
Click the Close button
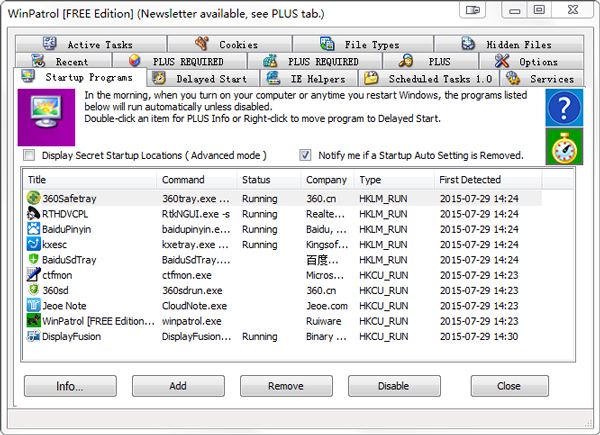pyautogui.click(x=510, y=386)
